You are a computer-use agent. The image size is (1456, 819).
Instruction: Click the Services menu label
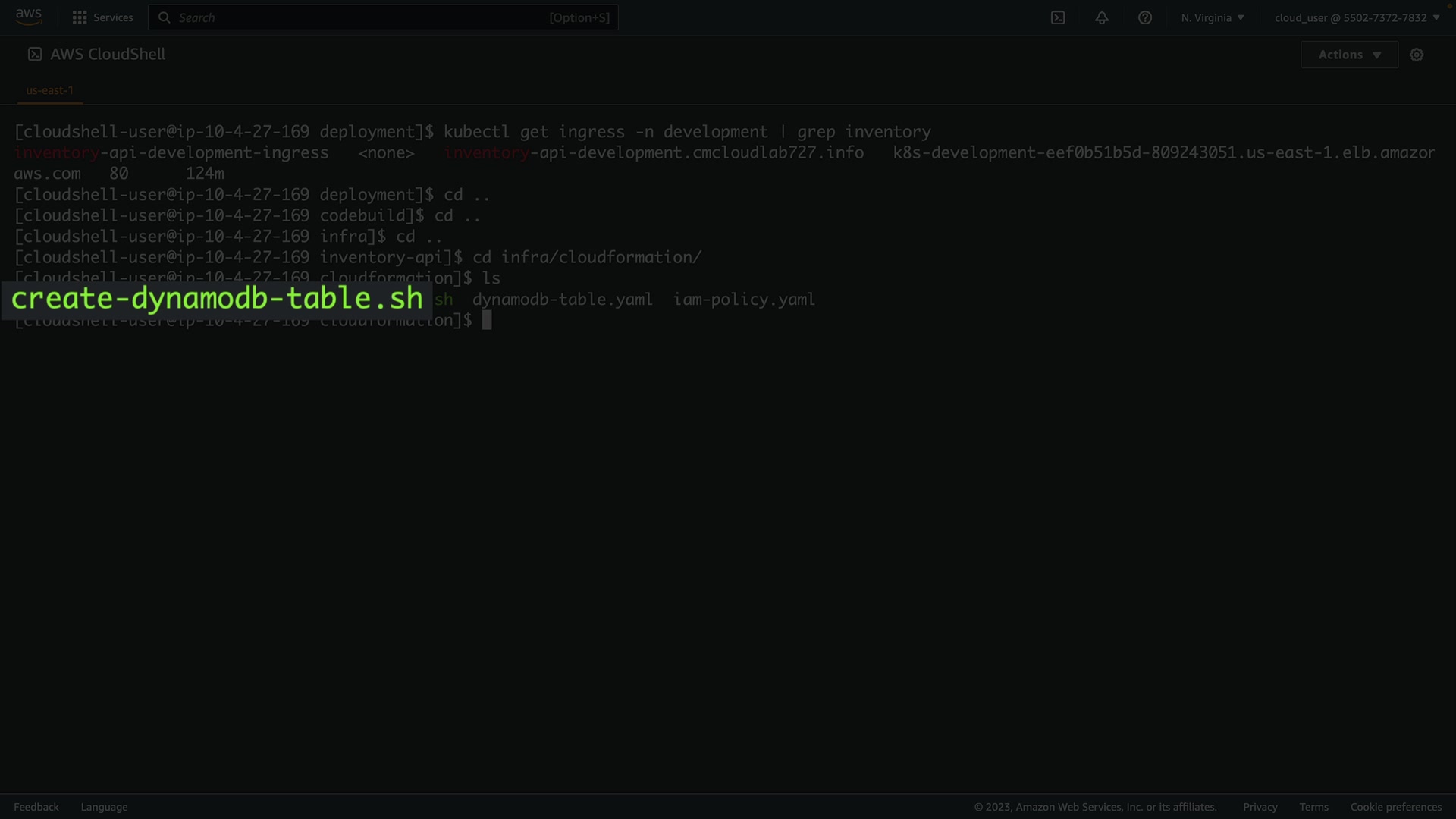point(113,17)
